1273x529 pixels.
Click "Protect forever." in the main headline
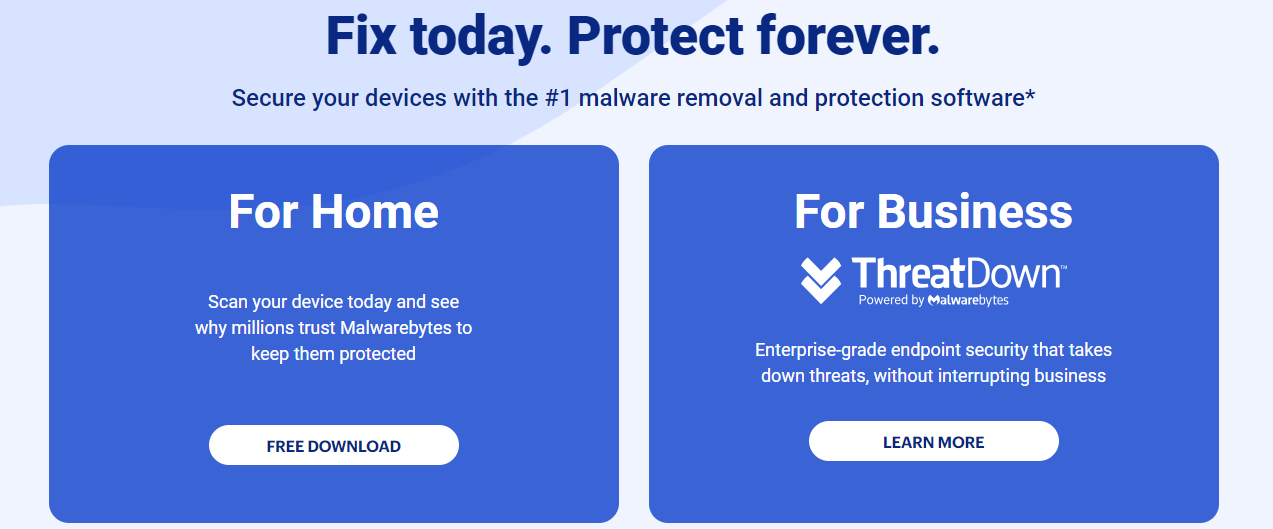point(753,38)
